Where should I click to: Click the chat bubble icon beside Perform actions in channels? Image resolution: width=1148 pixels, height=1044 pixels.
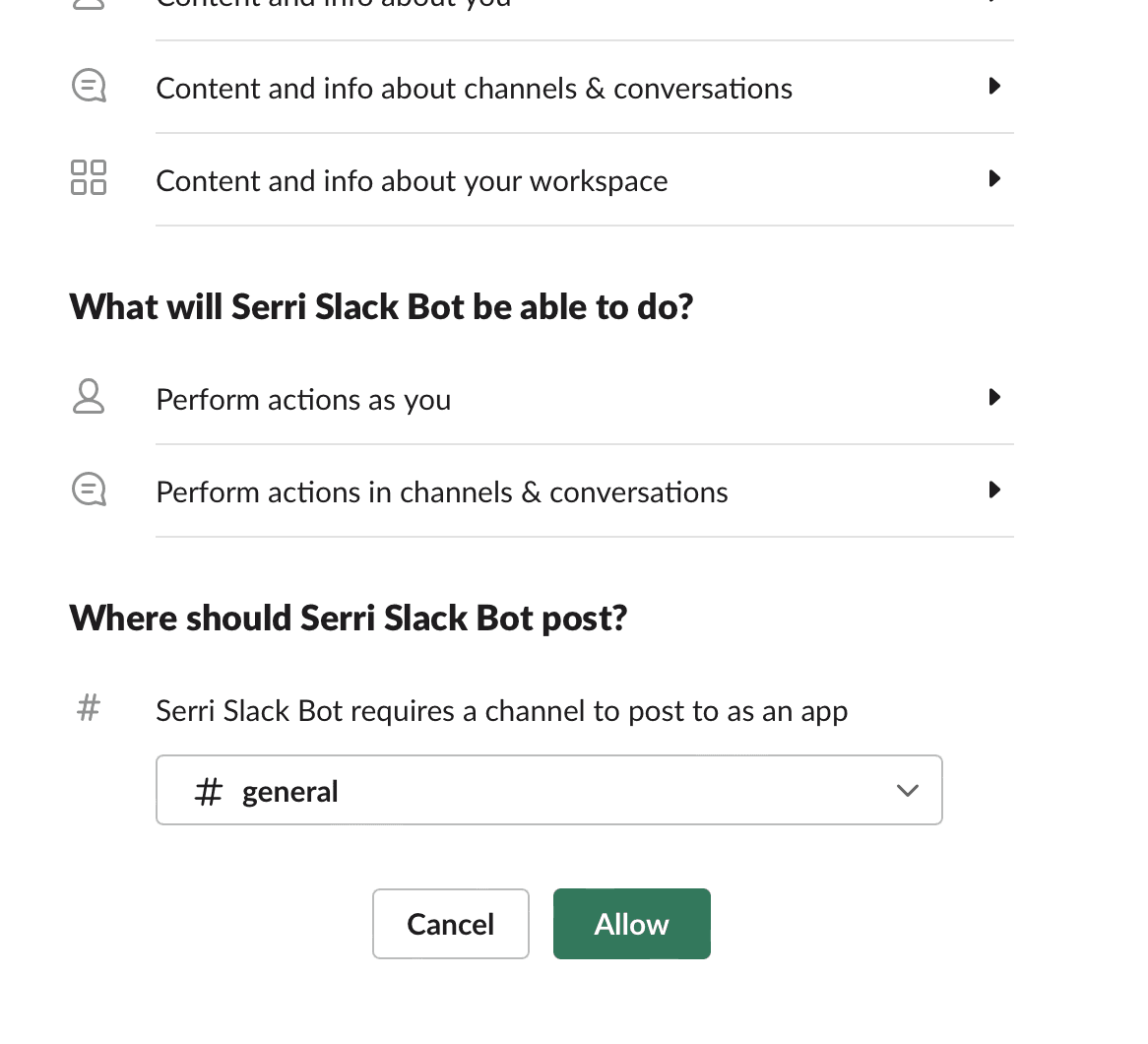(x=89, y=489)
